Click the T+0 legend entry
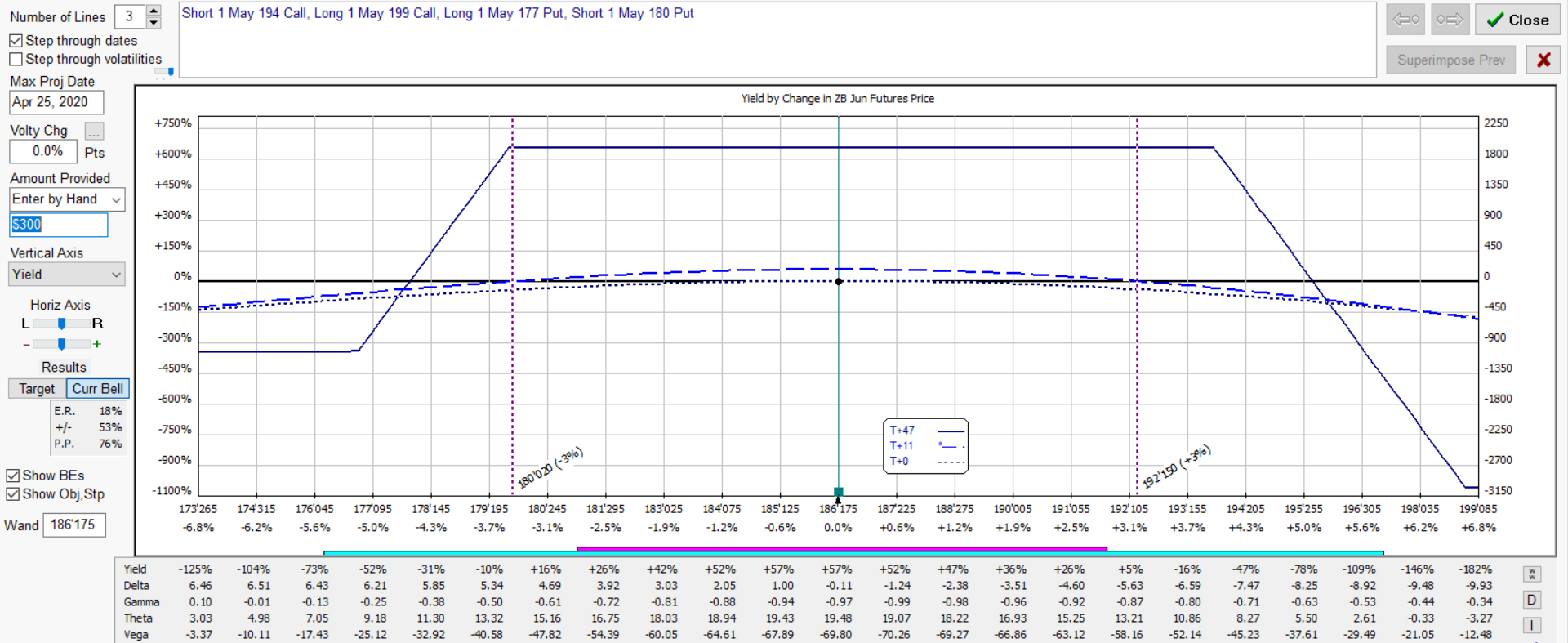Screen dimensions: 1568x643 [x=926, y=462]
